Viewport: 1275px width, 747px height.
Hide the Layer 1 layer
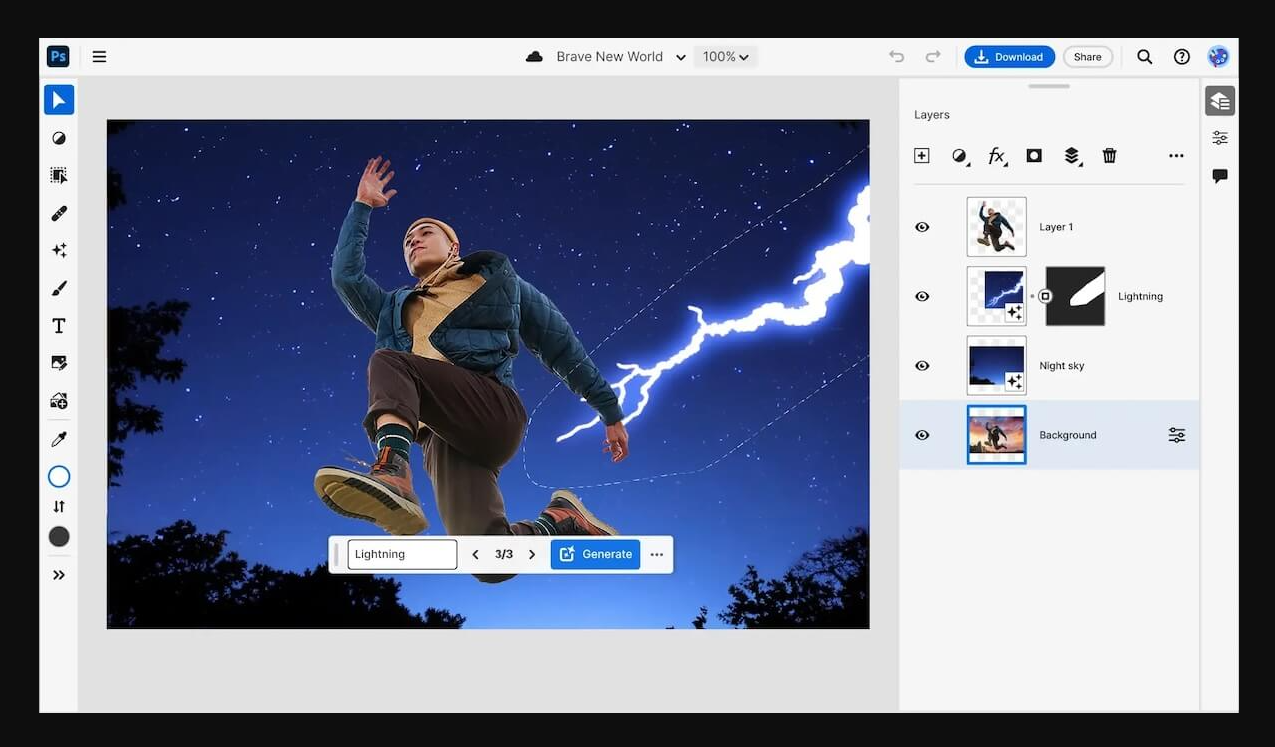point(922,227)
